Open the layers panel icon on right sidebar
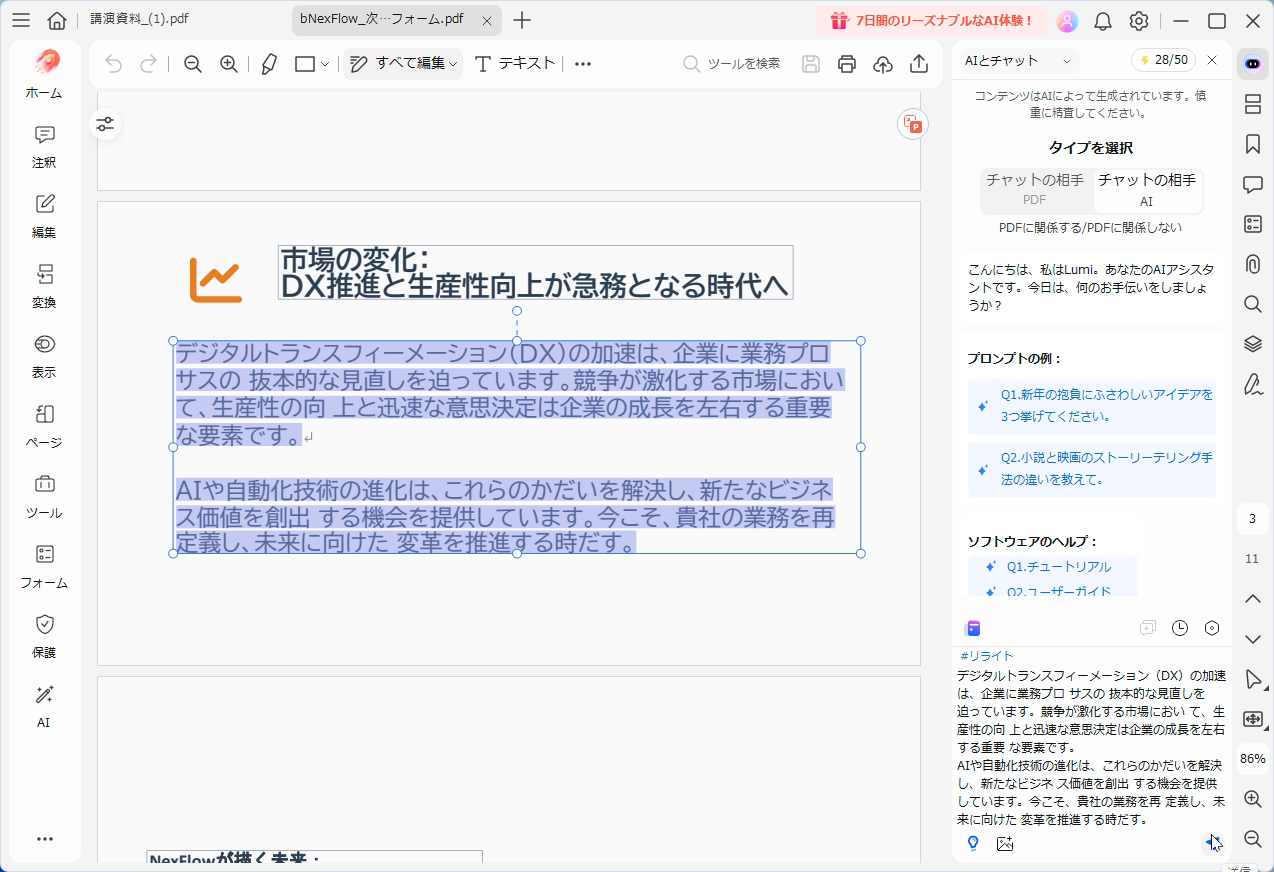This screenshot has height=872, width=1274. click(x=1252, y=344)
